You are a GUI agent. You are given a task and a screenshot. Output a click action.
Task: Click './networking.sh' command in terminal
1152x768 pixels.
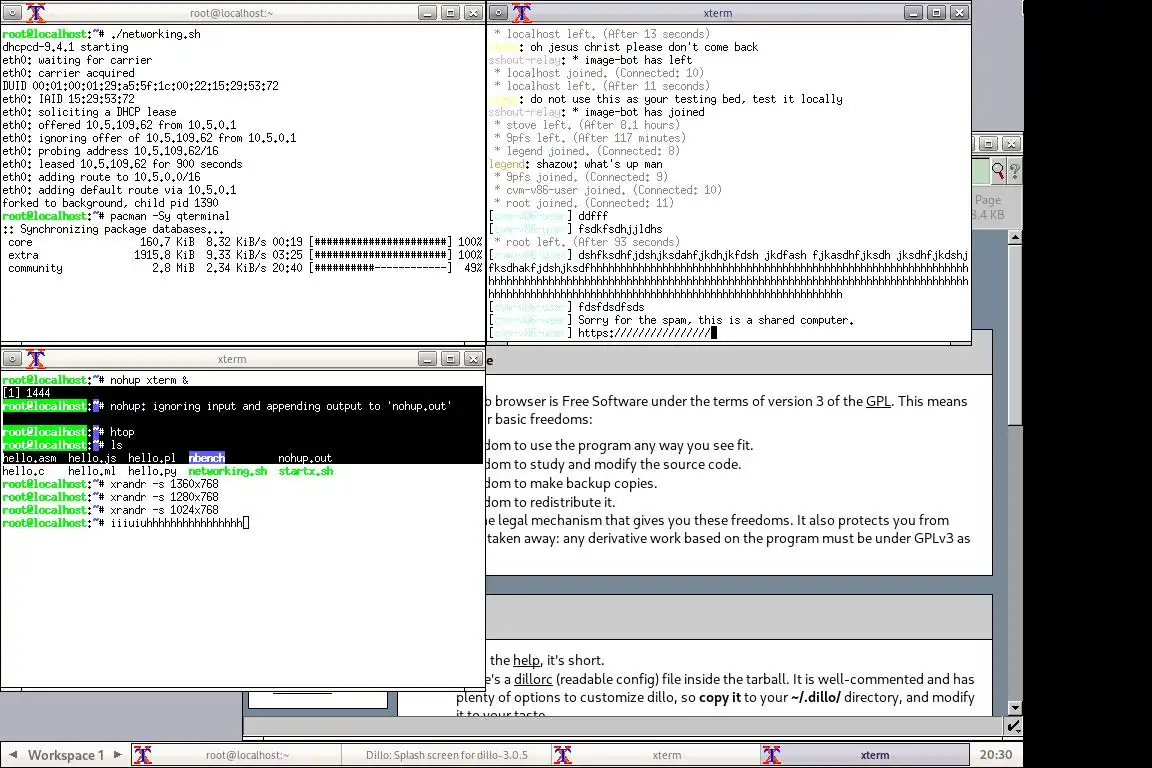155,34
